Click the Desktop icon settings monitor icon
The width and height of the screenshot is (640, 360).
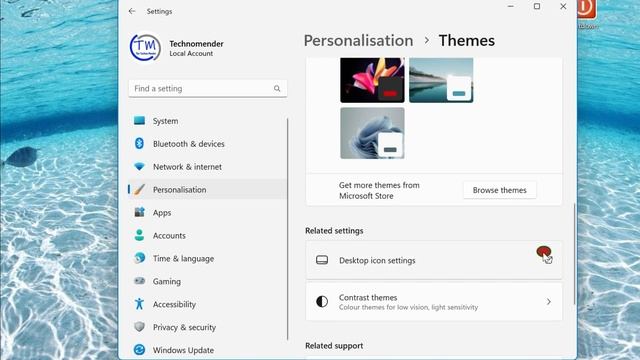(322, 260)
